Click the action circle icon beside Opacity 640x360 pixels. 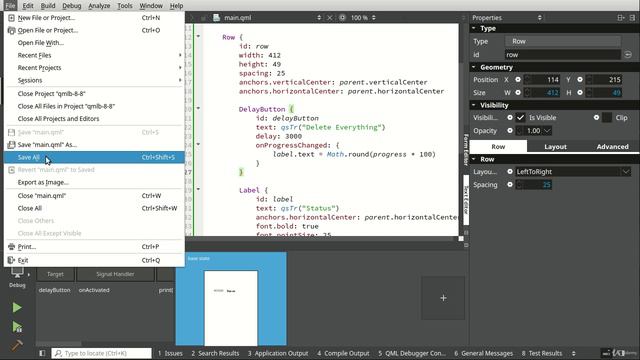510,131
